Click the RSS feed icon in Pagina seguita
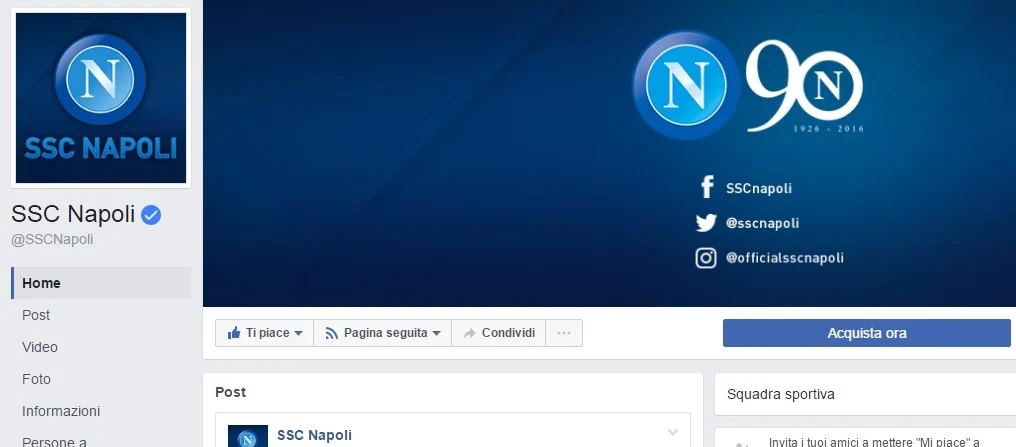This screenshot has height=447, width=1016. pyautogui.click(x=332, y=334)
